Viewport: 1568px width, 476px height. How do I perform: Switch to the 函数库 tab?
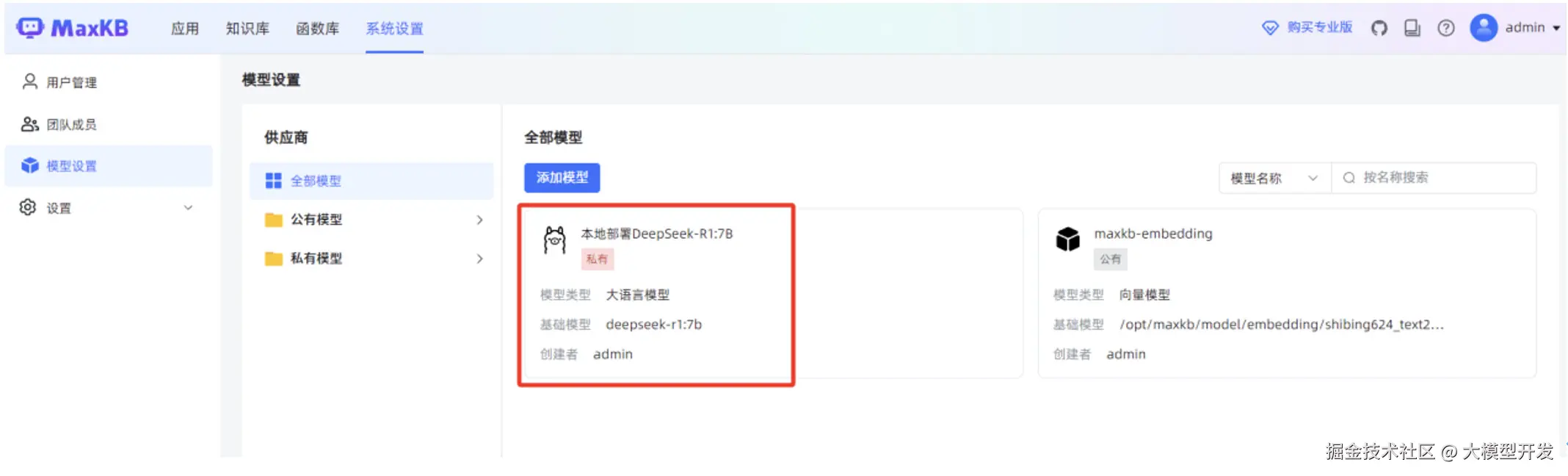(317, 29)
